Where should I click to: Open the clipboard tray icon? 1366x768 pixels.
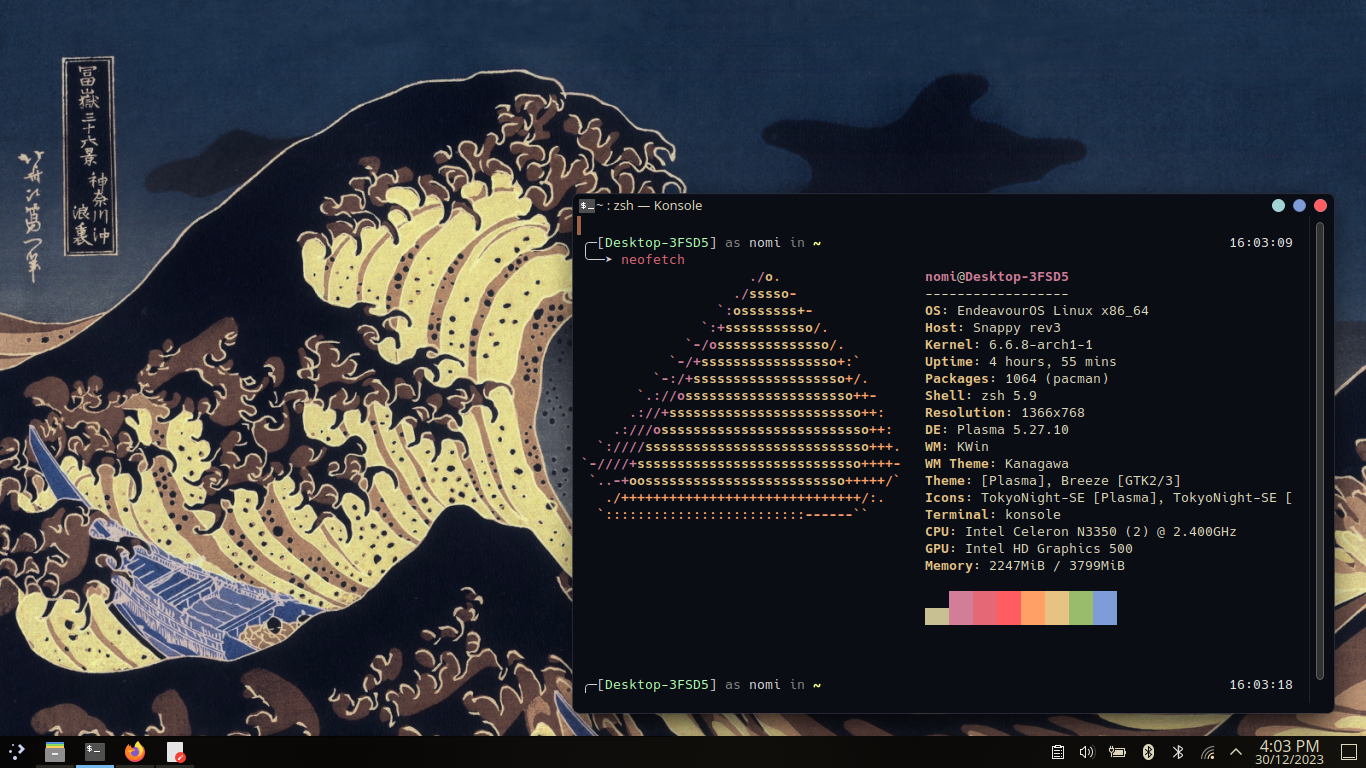(1057, 752)
